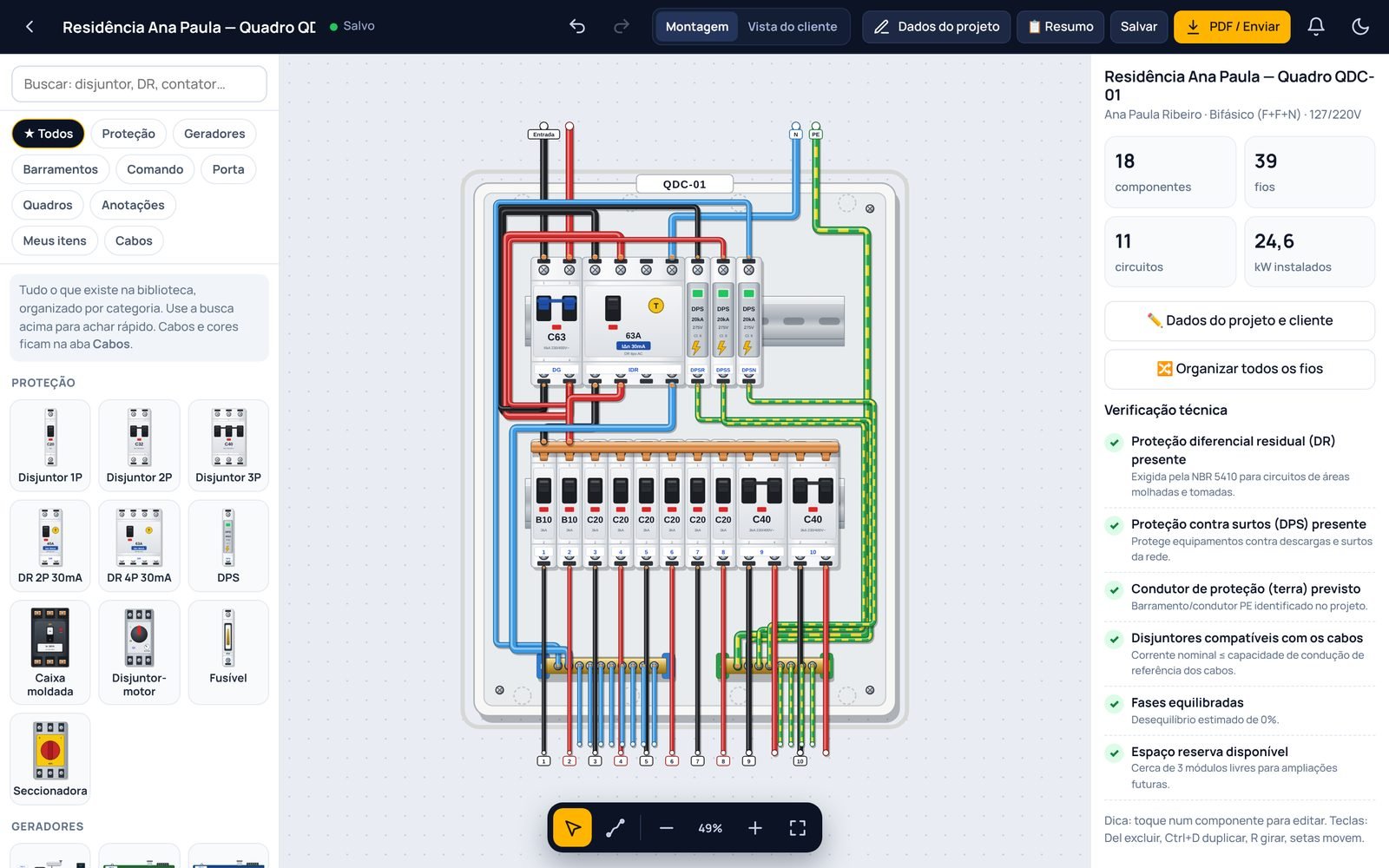Zoom out with the minus button
This screenshot has height=868, width=1389.
[x=666, y=828]
